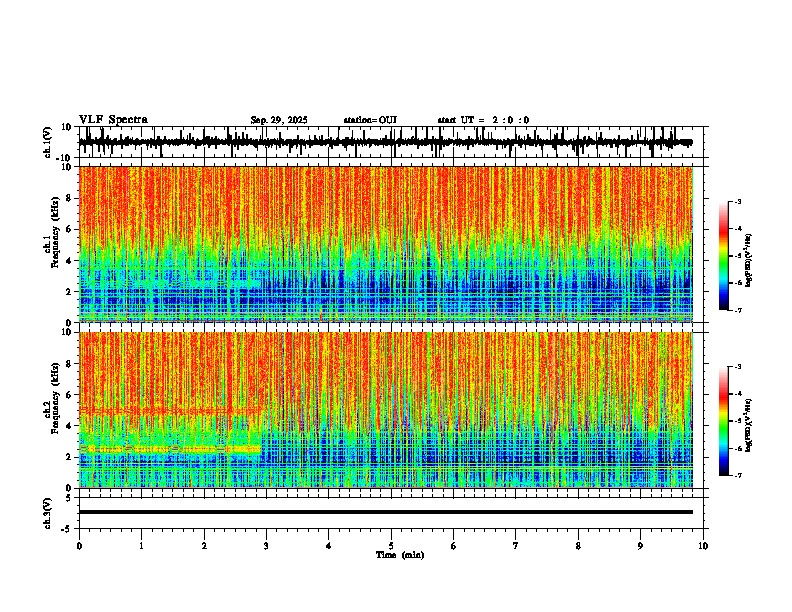Click time axis tick label '5'

391,546
